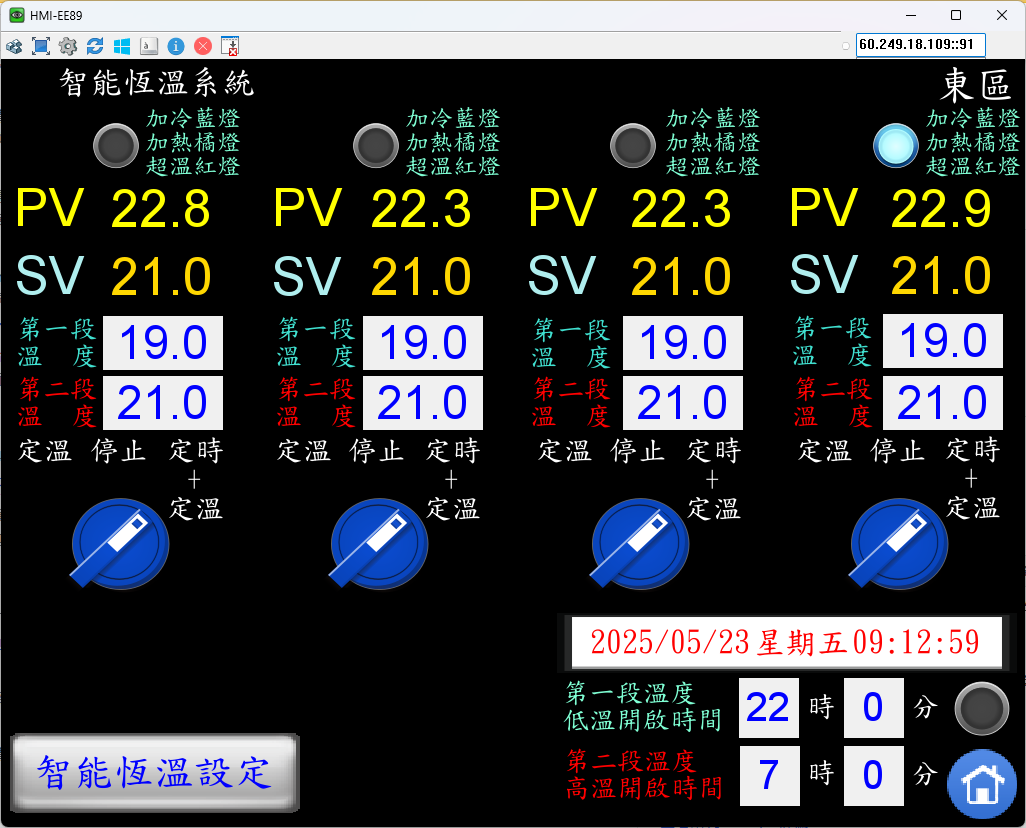Click second zone 停止 switch label
This screenshot has height=828, width=1026.
click(x=376, y=450)
